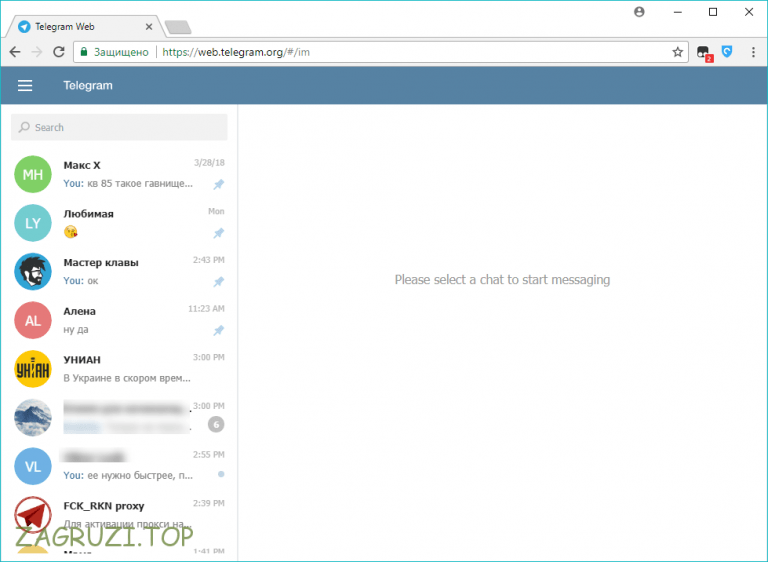Click the green padlock security icon
Screen dimensions: 768x562
84,52
